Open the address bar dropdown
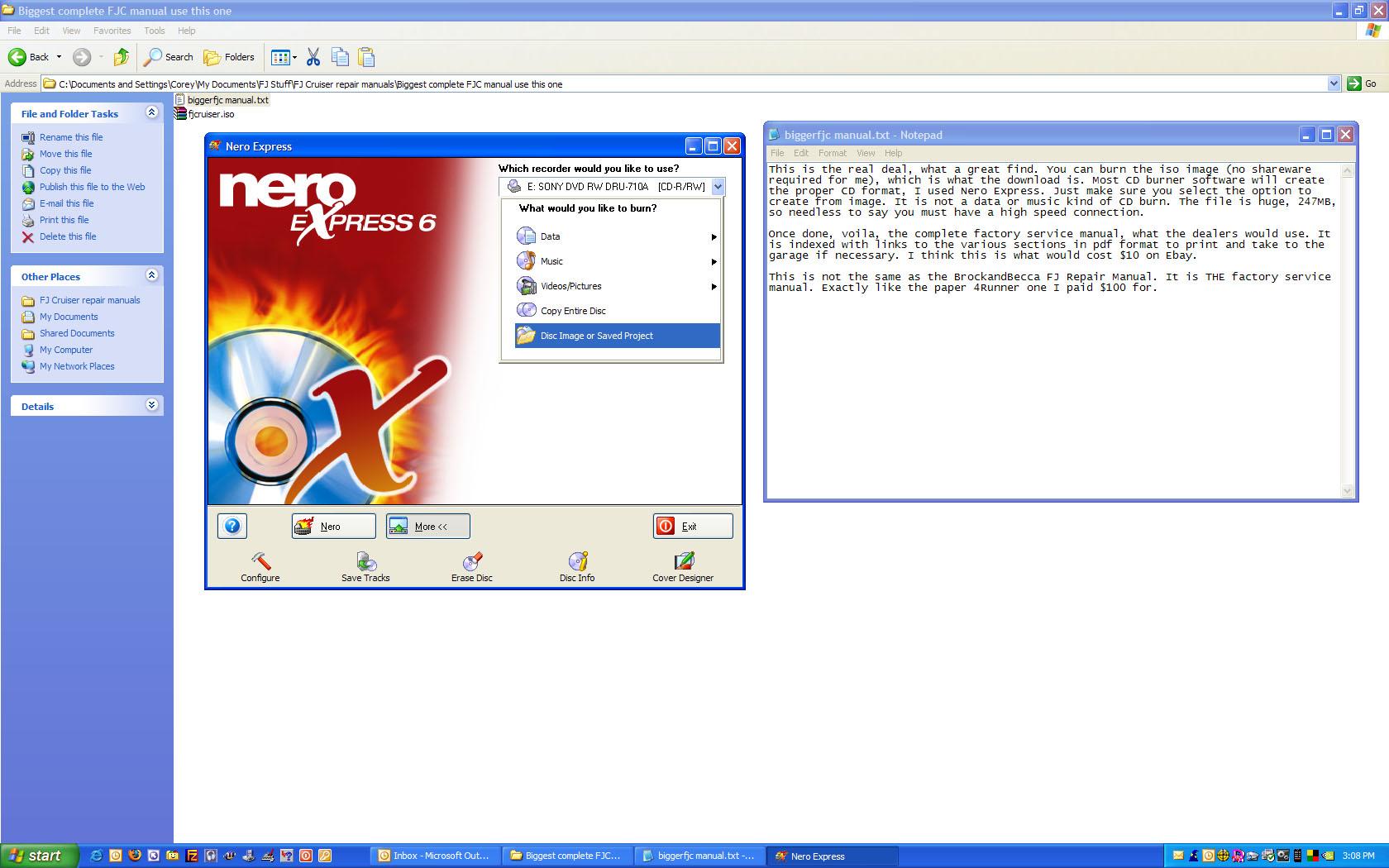 [1334, 83]
